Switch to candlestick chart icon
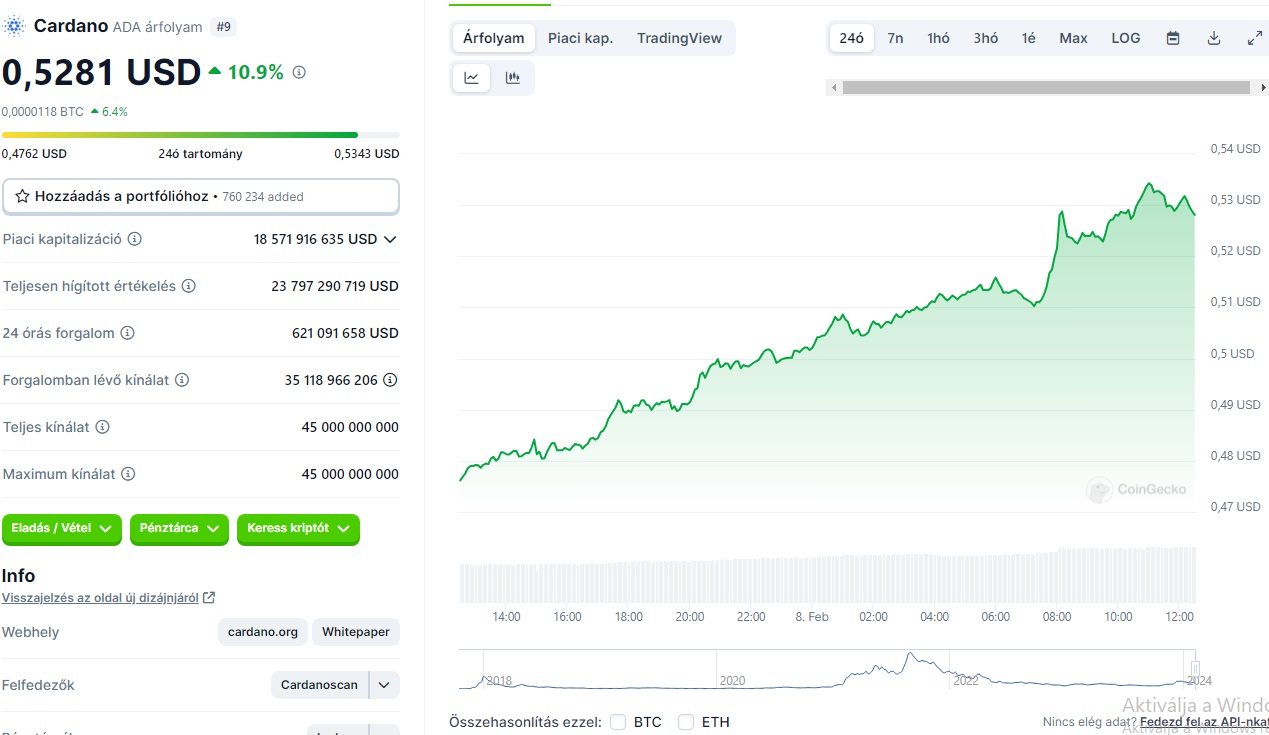The image size is (1269, 735). (x=513, y=78)
